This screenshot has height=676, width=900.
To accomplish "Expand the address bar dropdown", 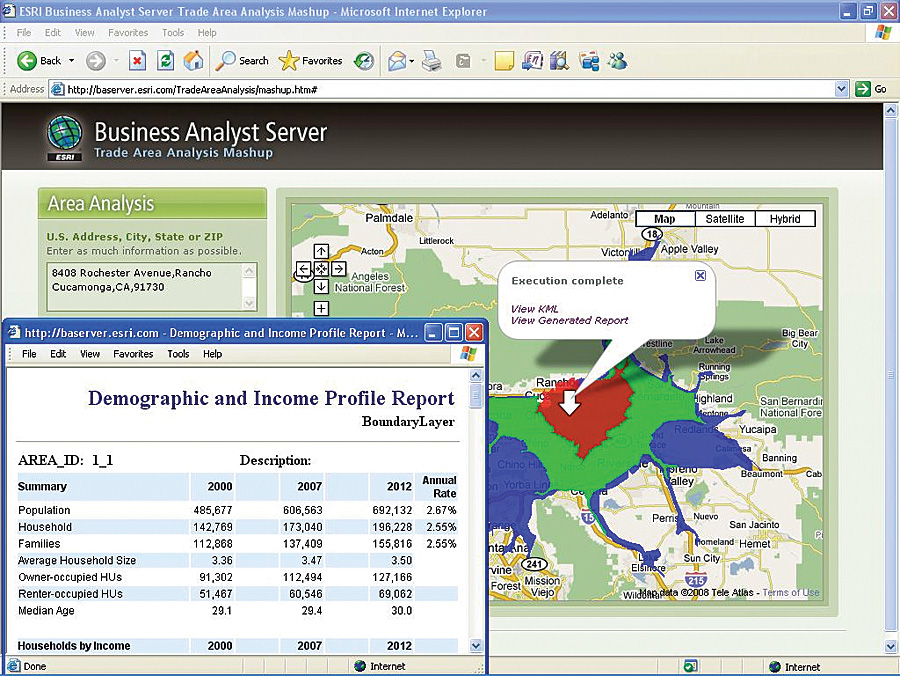I will click(x=841, y=89).
